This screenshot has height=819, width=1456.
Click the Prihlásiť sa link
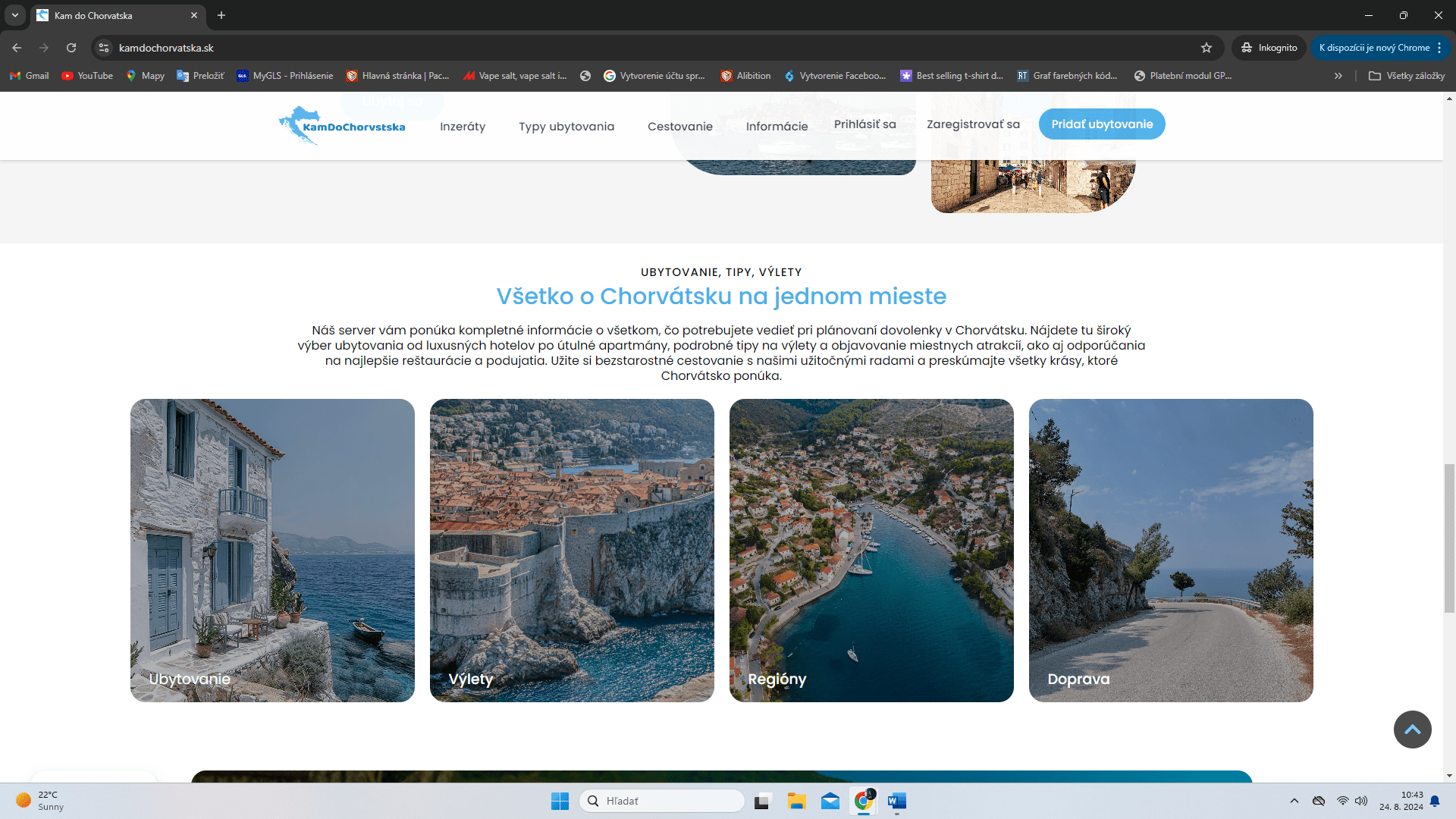click(x=865, y=124)
